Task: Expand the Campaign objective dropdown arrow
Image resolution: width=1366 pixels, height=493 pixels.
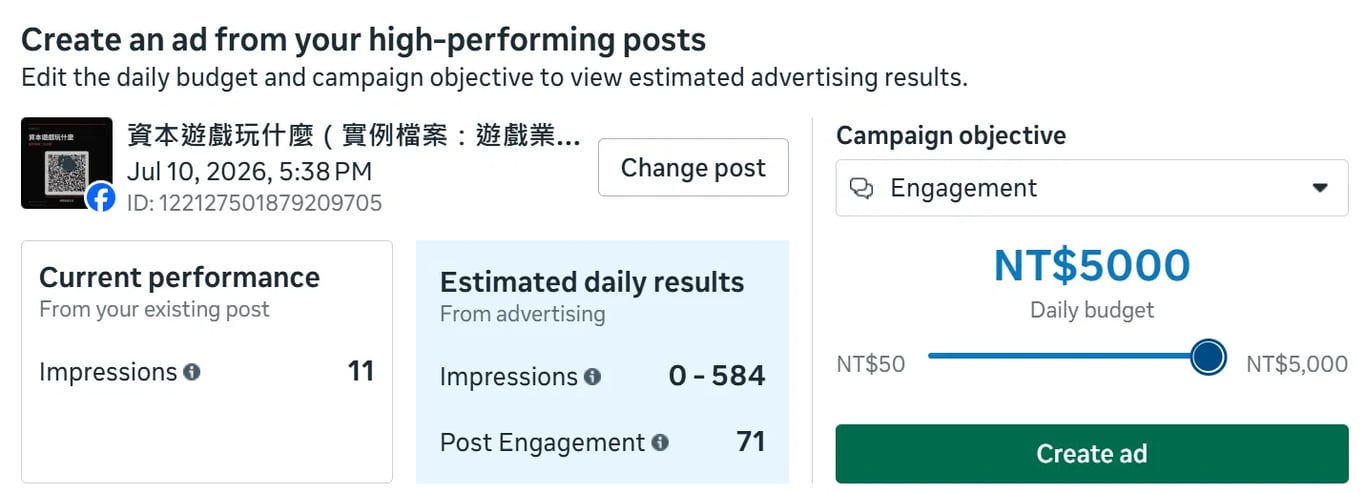Action: click(x=1320, y=188)
